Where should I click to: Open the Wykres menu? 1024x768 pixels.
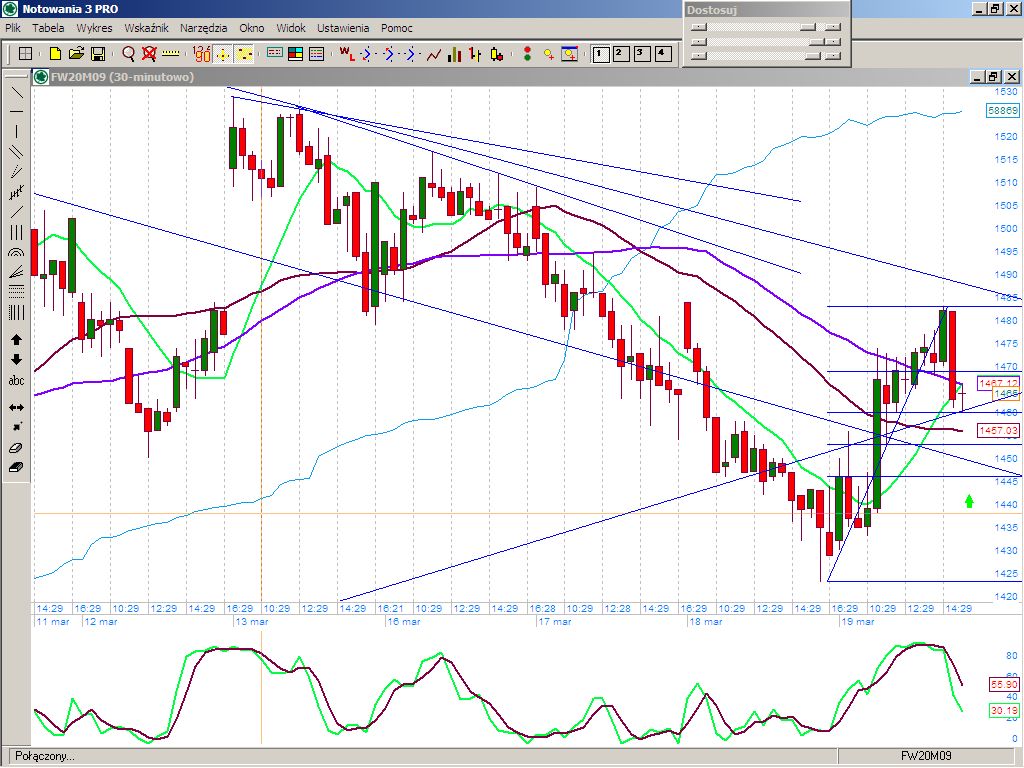(x=94, y=28)
